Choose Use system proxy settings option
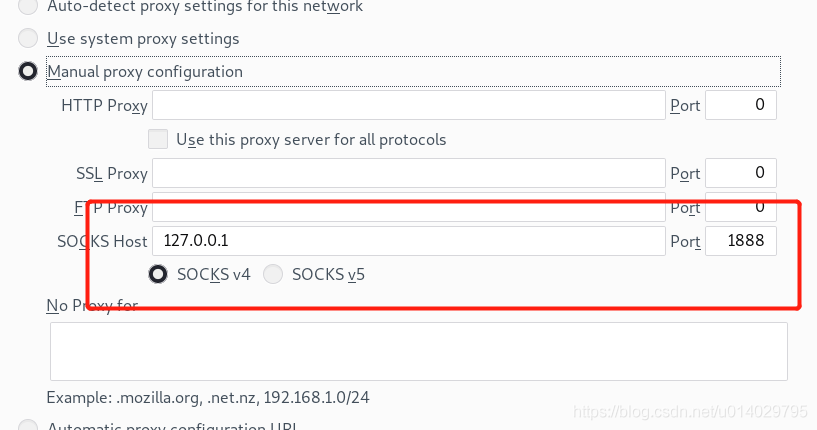 pyautogui.click(x=29, y=39)
